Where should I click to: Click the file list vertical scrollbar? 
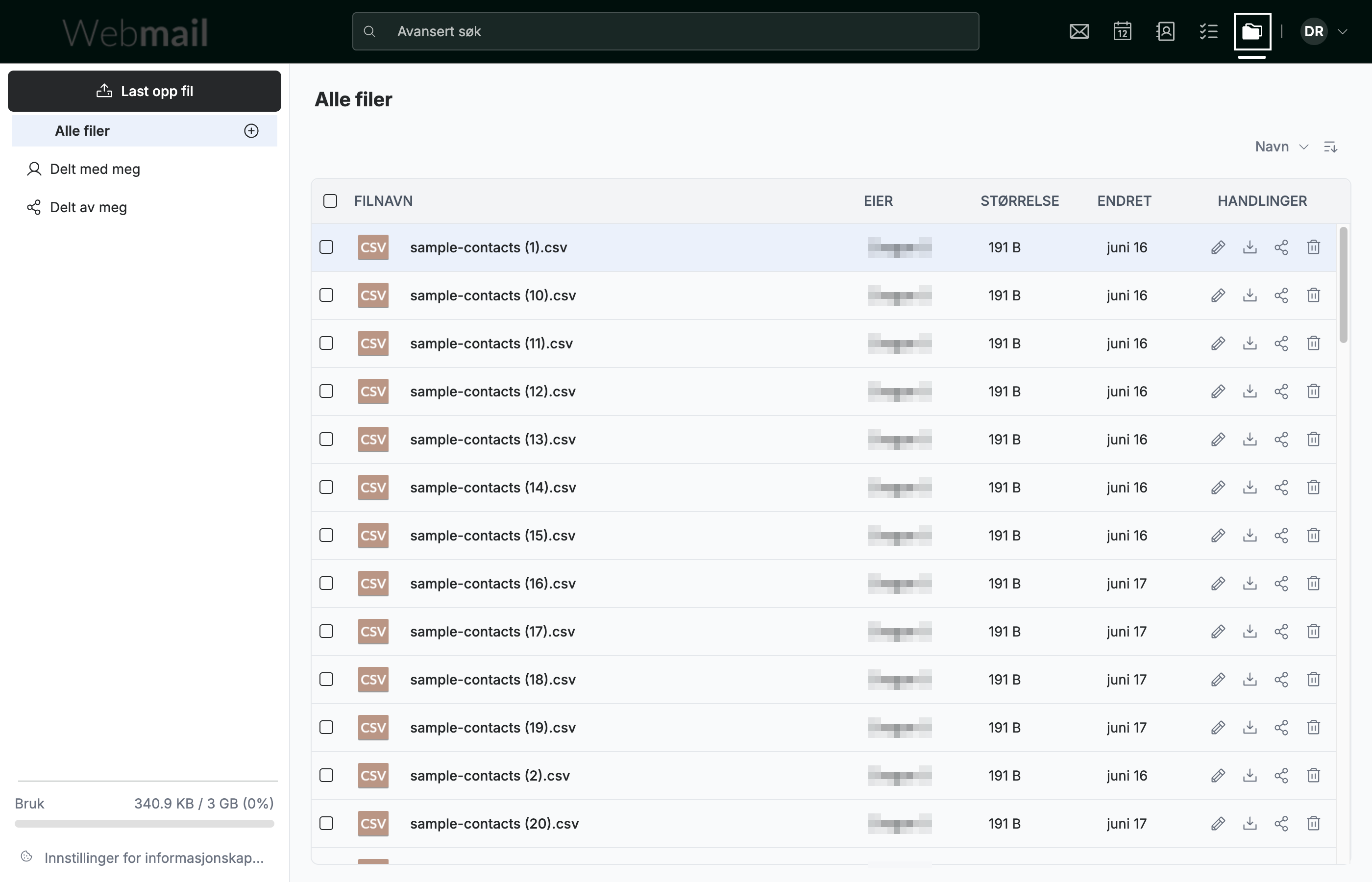coord(1344,285)
